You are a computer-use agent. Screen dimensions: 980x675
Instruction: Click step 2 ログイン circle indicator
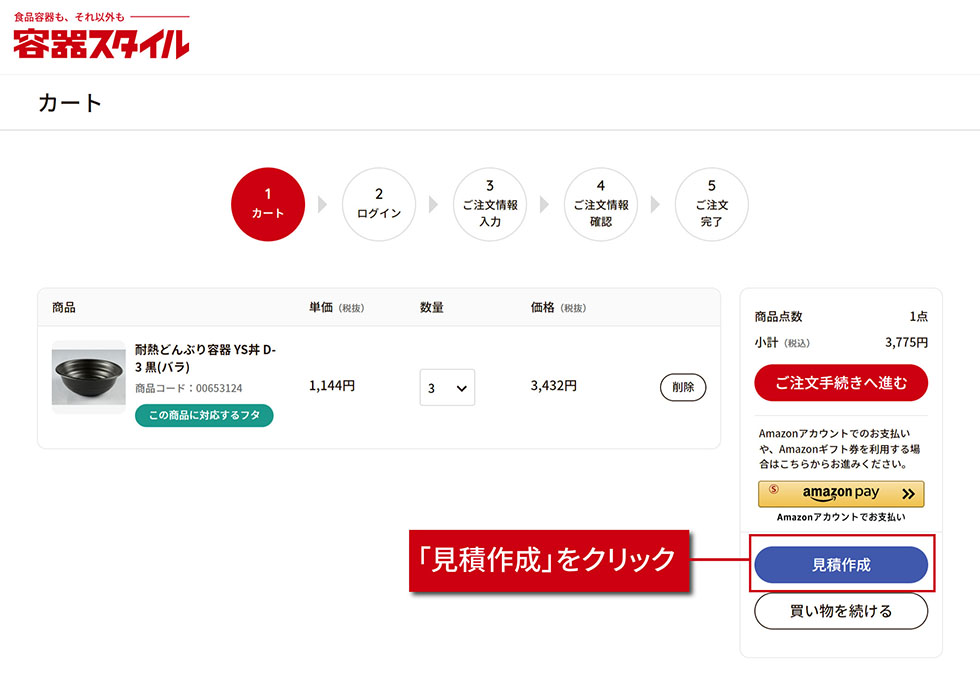379,204
